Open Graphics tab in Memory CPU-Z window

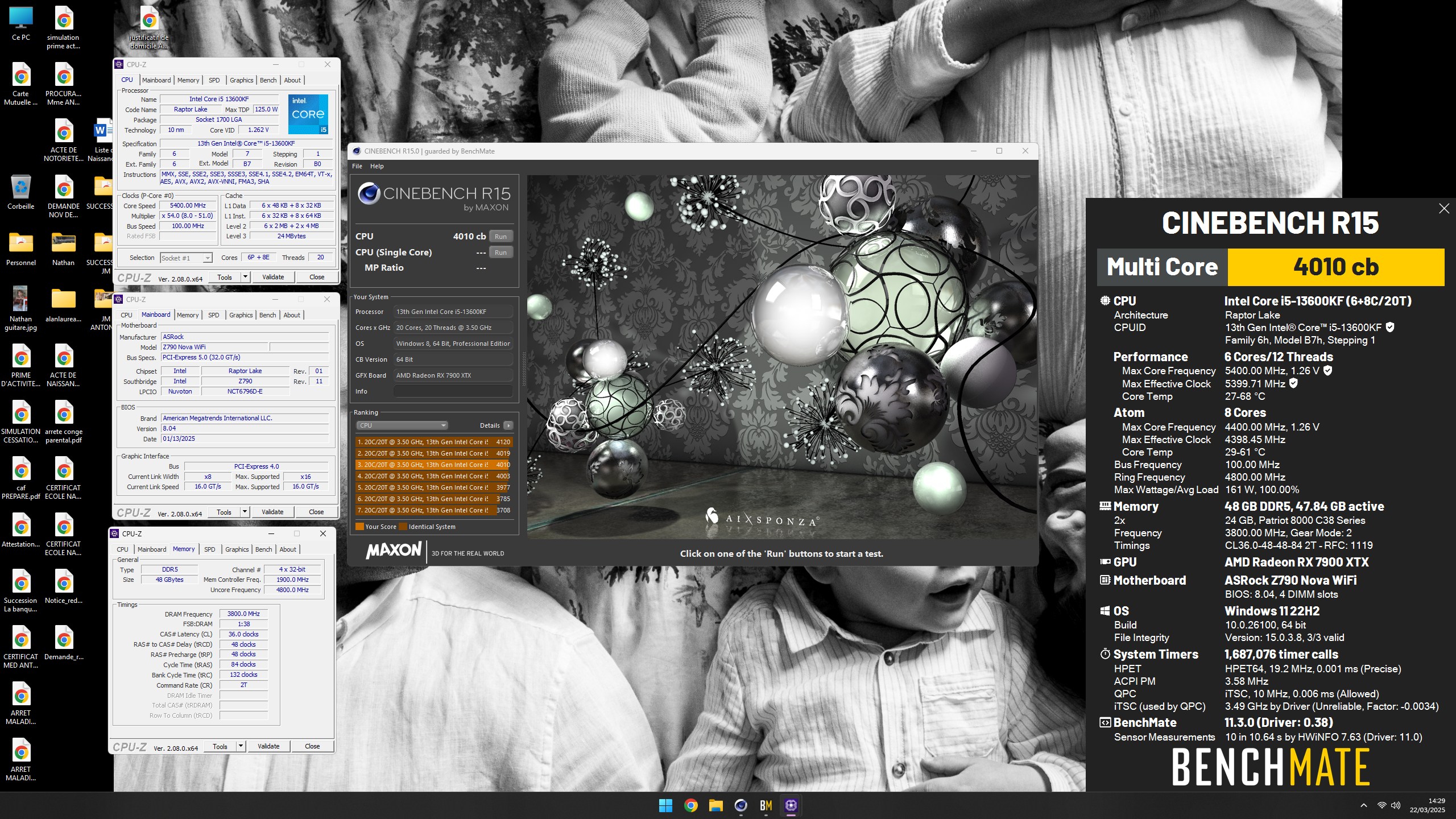tap(237, 549)
